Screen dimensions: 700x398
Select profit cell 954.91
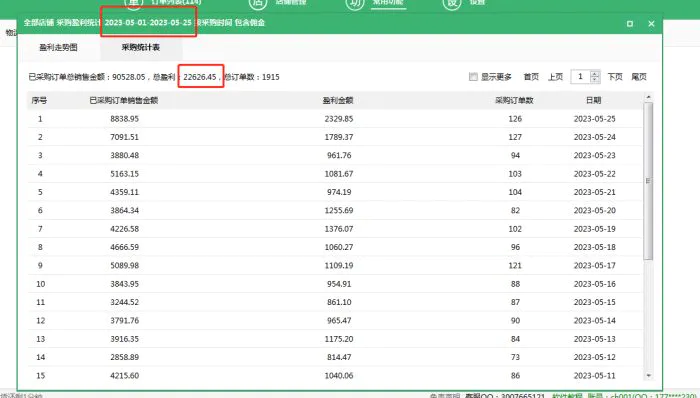click(x=339, y=284)
